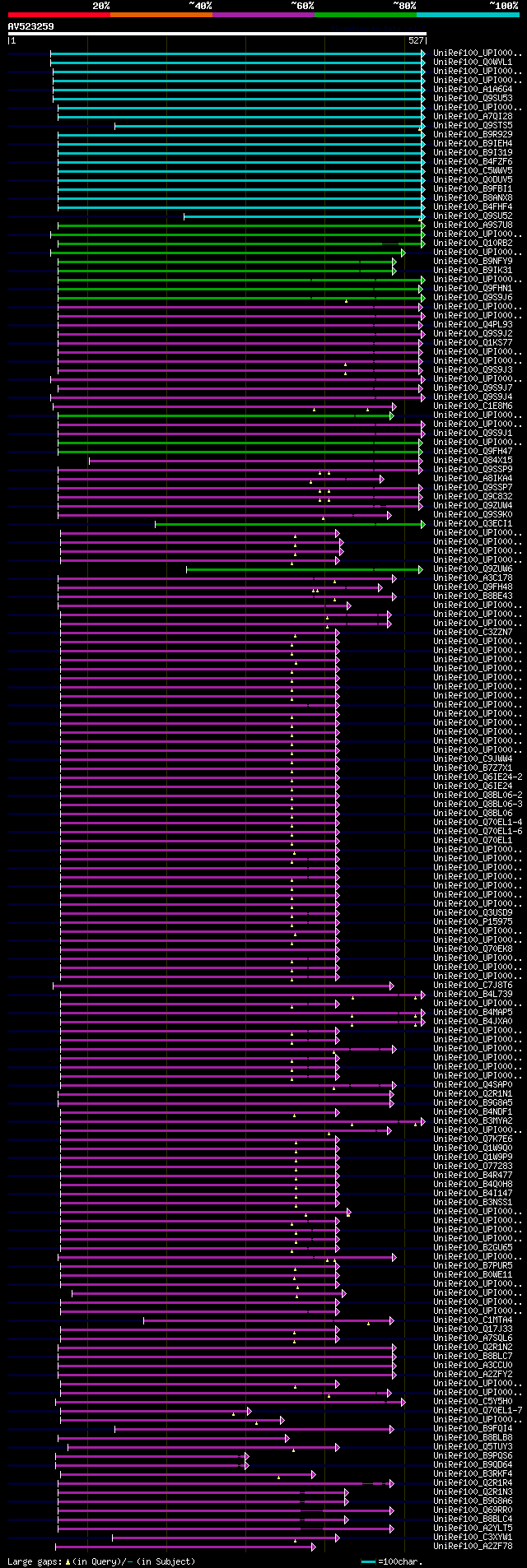Select the query name AV523259

[31, 26]
